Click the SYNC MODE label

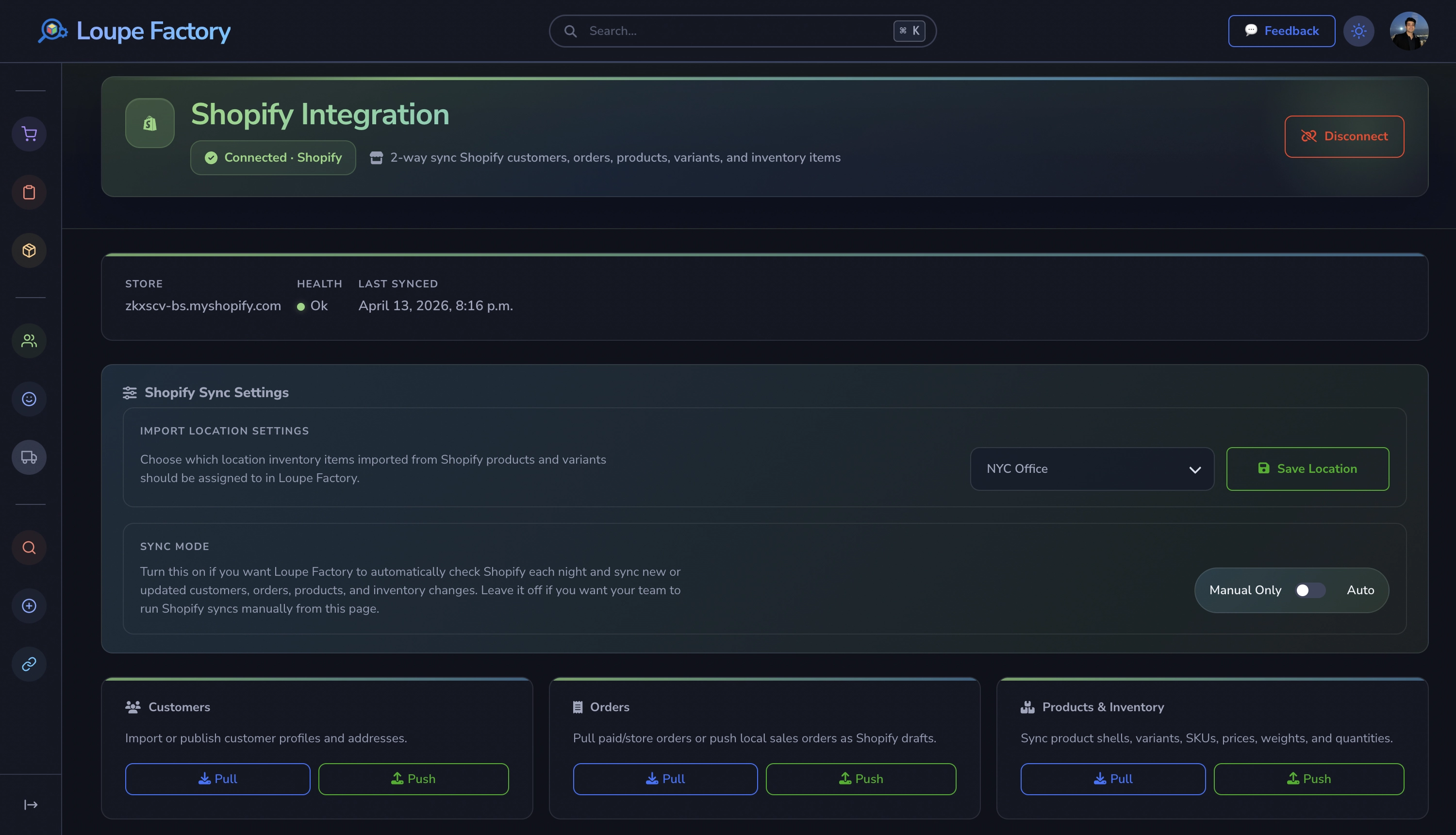175,547
